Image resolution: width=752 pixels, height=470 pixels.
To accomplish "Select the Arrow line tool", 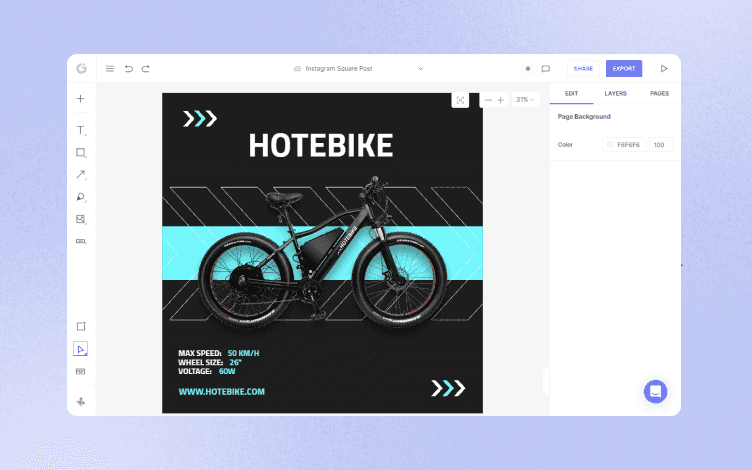I will (81, 175).
